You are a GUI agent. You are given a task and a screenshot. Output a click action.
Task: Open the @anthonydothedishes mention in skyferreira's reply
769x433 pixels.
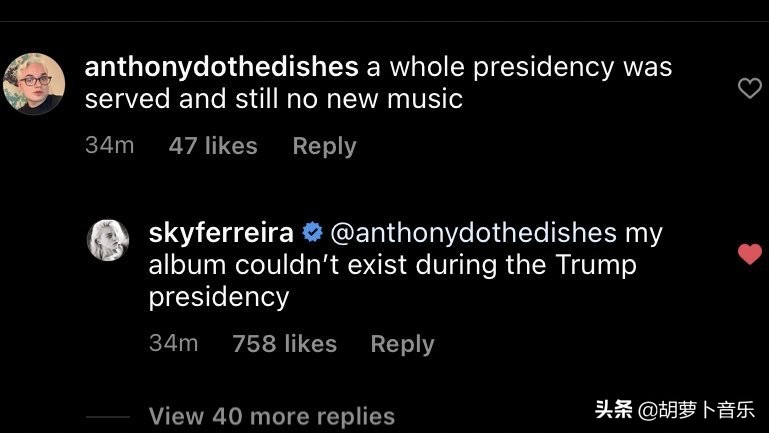(x=472, y=233)
